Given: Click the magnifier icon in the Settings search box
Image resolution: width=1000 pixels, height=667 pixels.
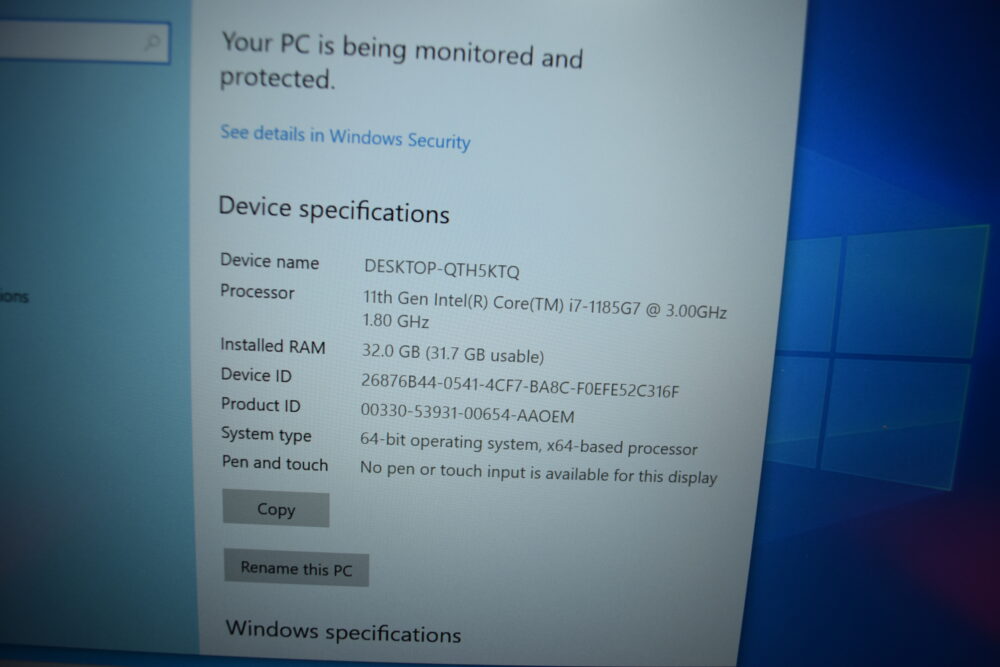Looking at the screenshot, I should [152, 43].
